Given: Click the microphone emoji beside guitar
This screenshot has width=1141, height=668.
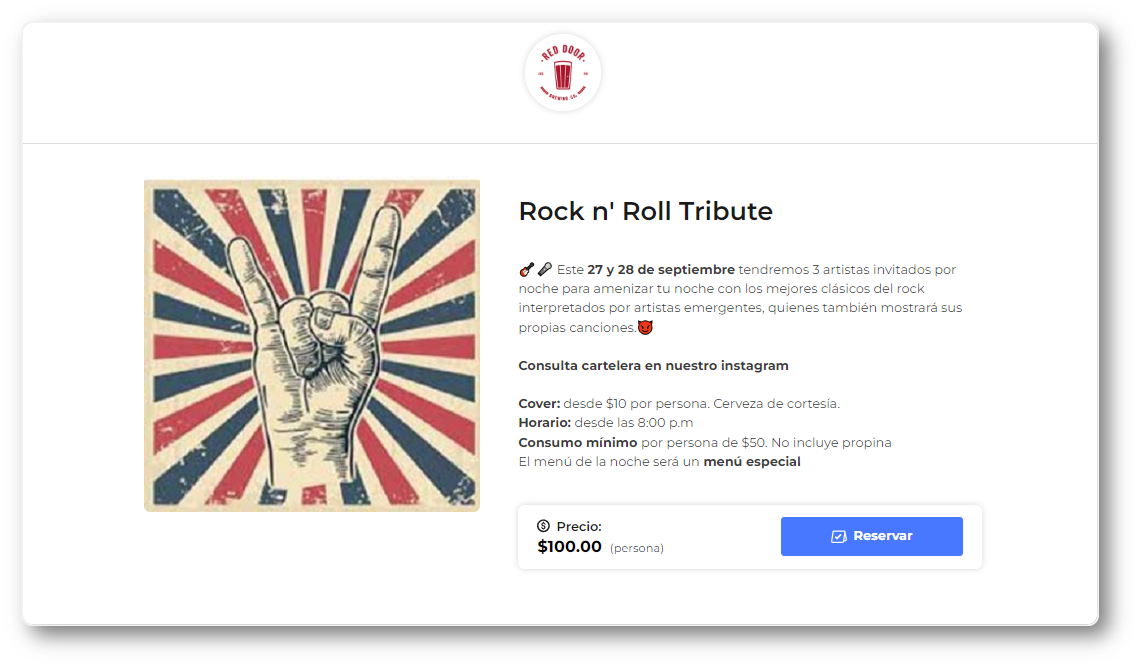Looking at the screenshot, I should (x=544, y=269).
